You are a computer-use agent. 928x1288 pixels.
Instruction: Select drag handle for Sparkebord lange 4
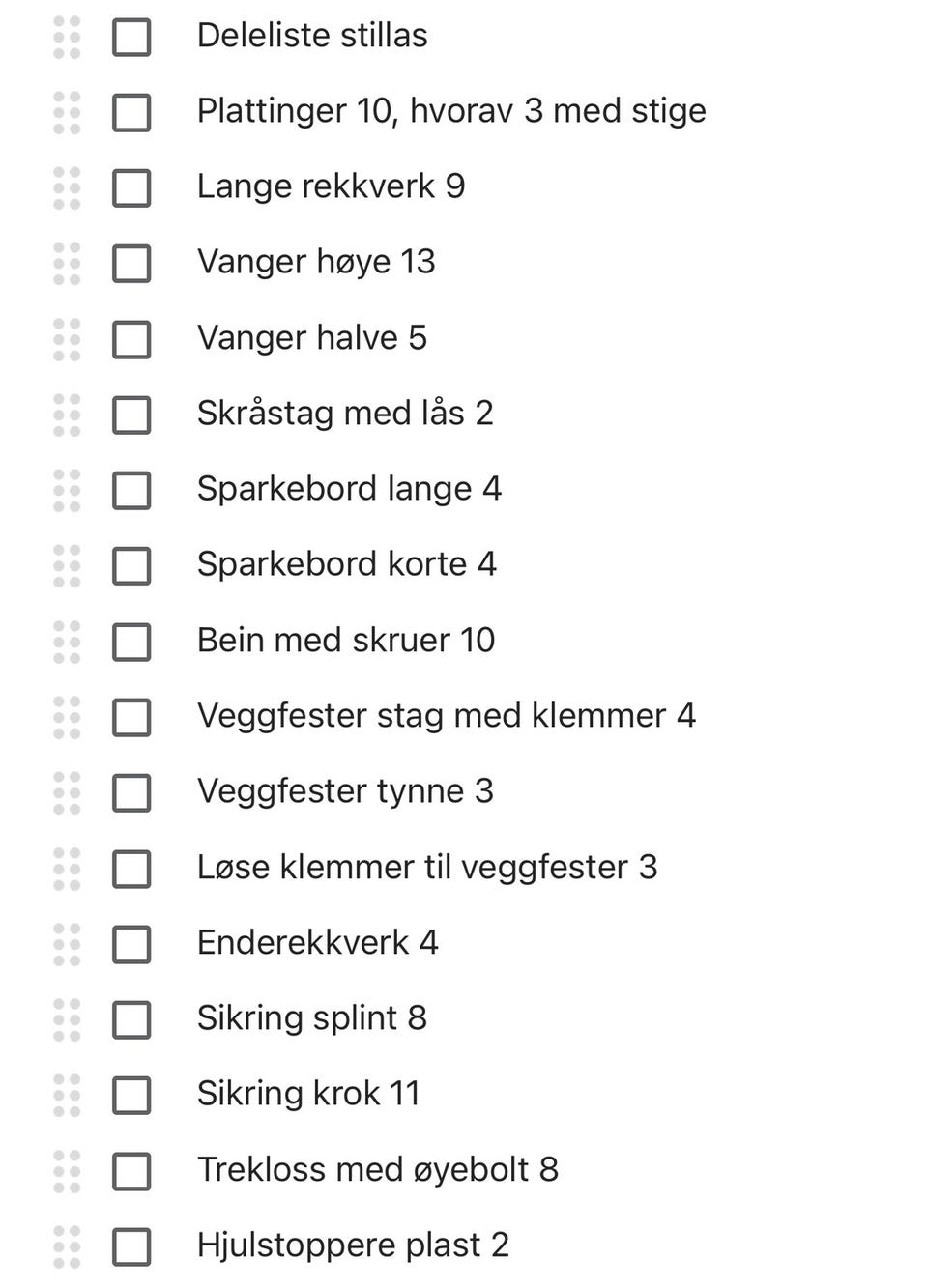tap(67, 490)
